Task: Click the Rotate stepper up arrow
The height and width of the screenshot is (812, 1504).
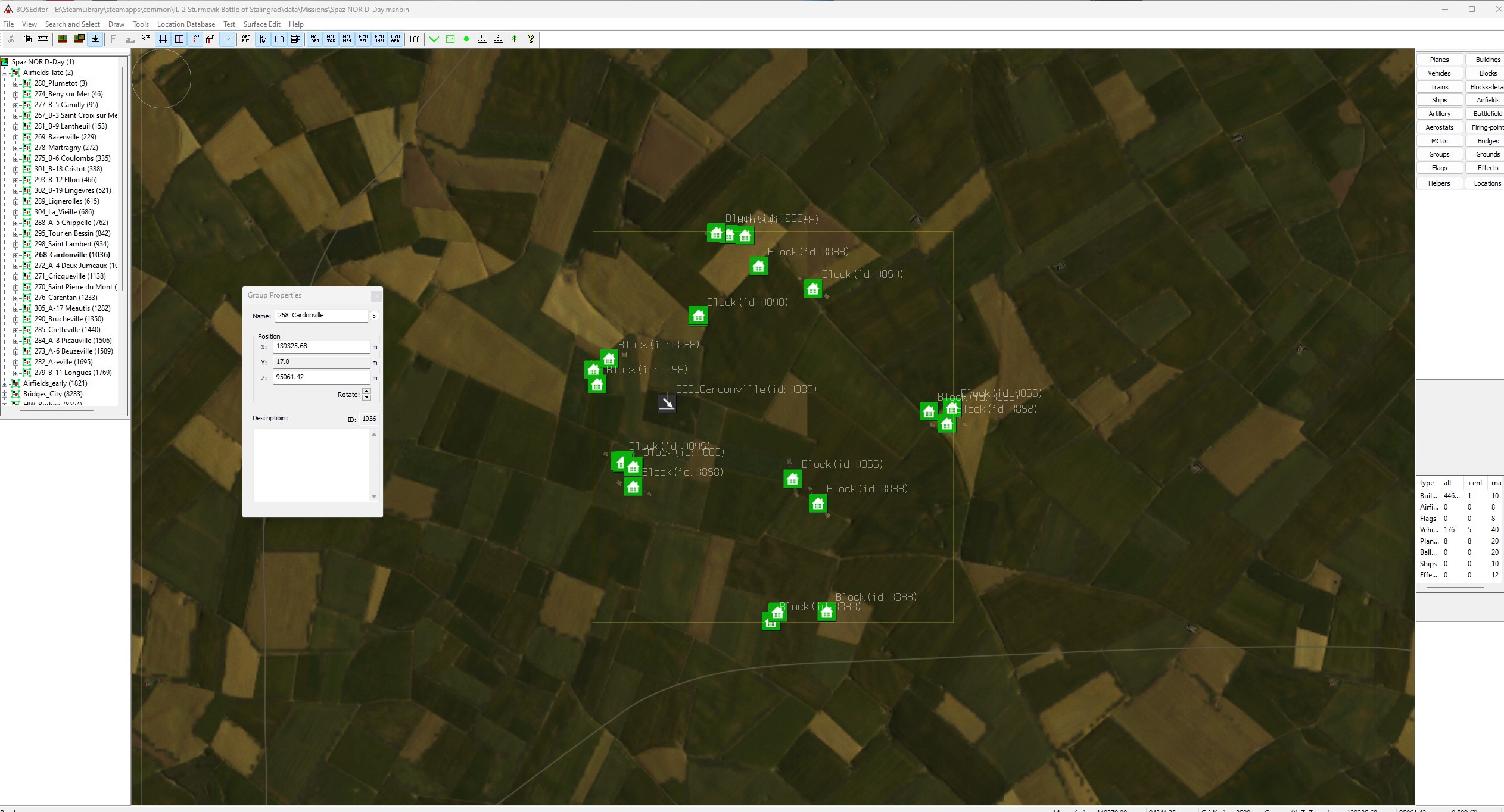Action: point(366,391)
